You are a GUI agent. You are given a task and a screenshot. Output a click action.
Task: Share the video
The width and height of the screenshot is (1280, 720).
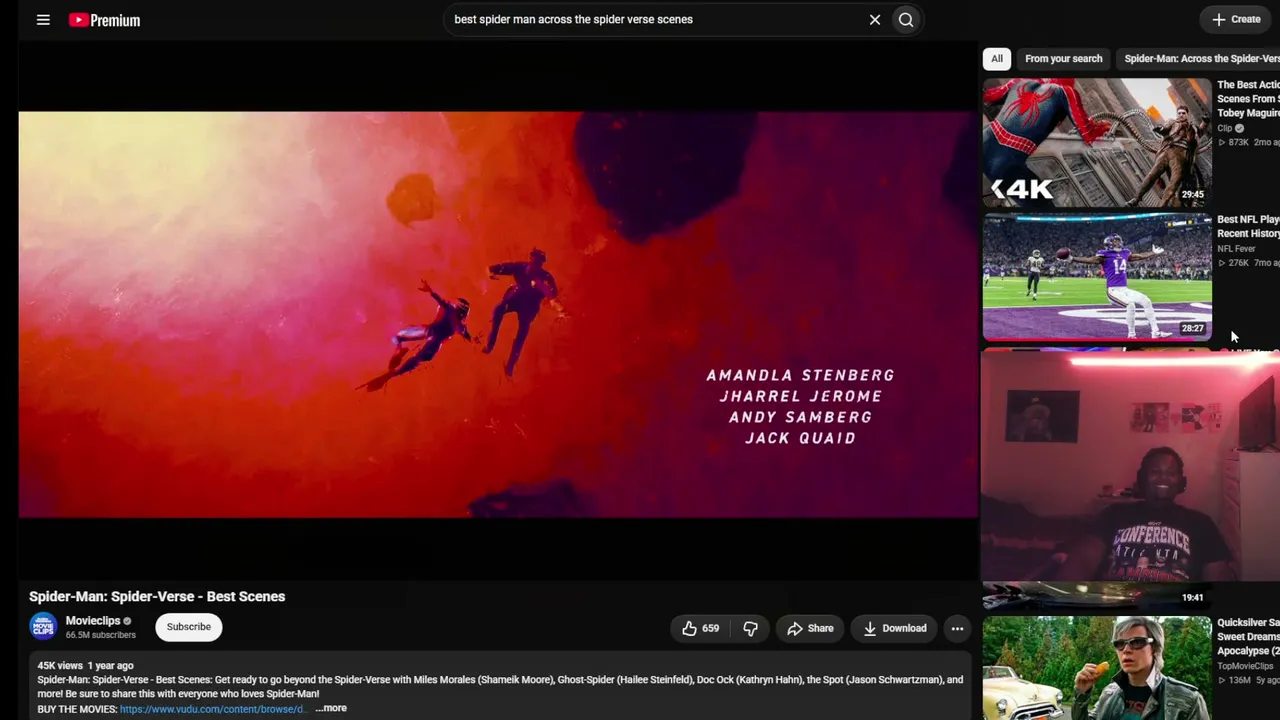[810, 628]
